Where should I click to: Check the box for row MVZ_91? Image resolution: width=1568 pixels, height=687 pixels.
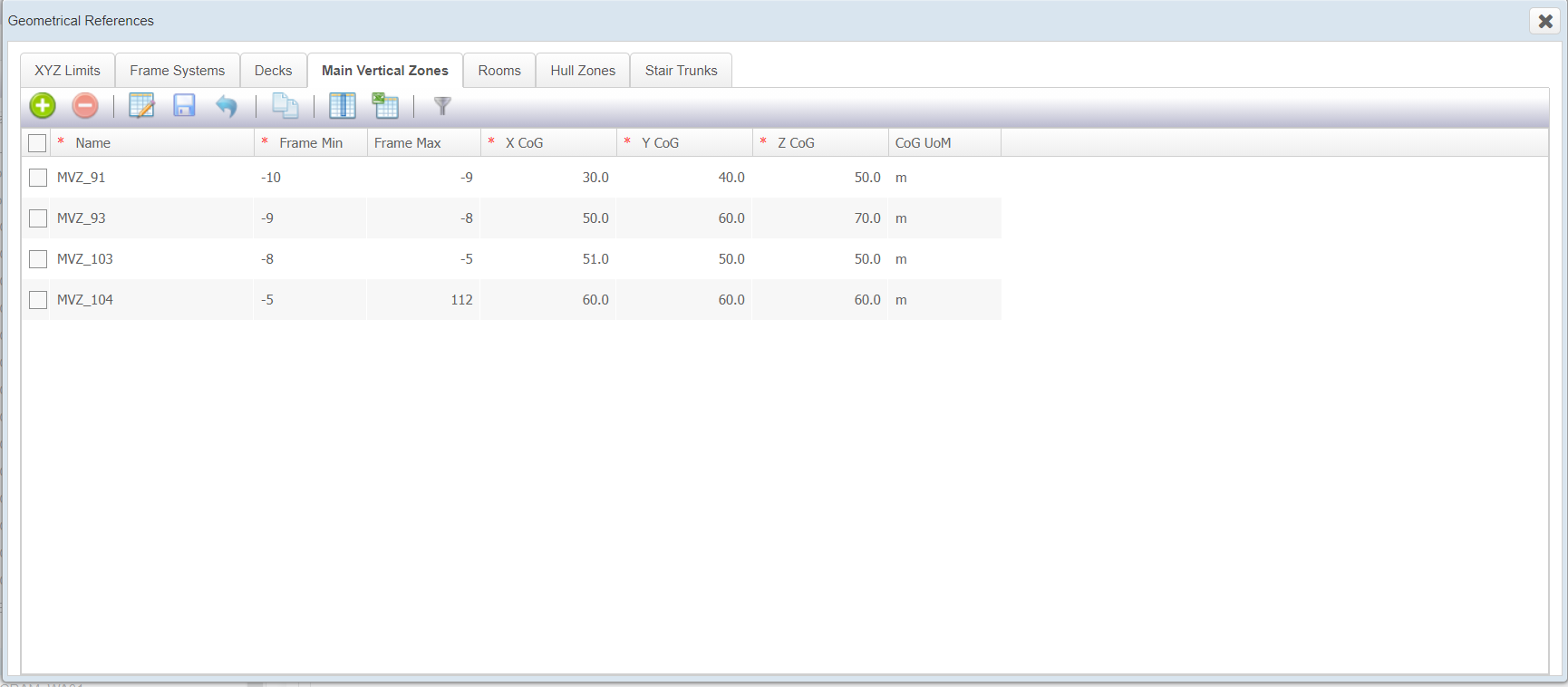coord(38,178)
